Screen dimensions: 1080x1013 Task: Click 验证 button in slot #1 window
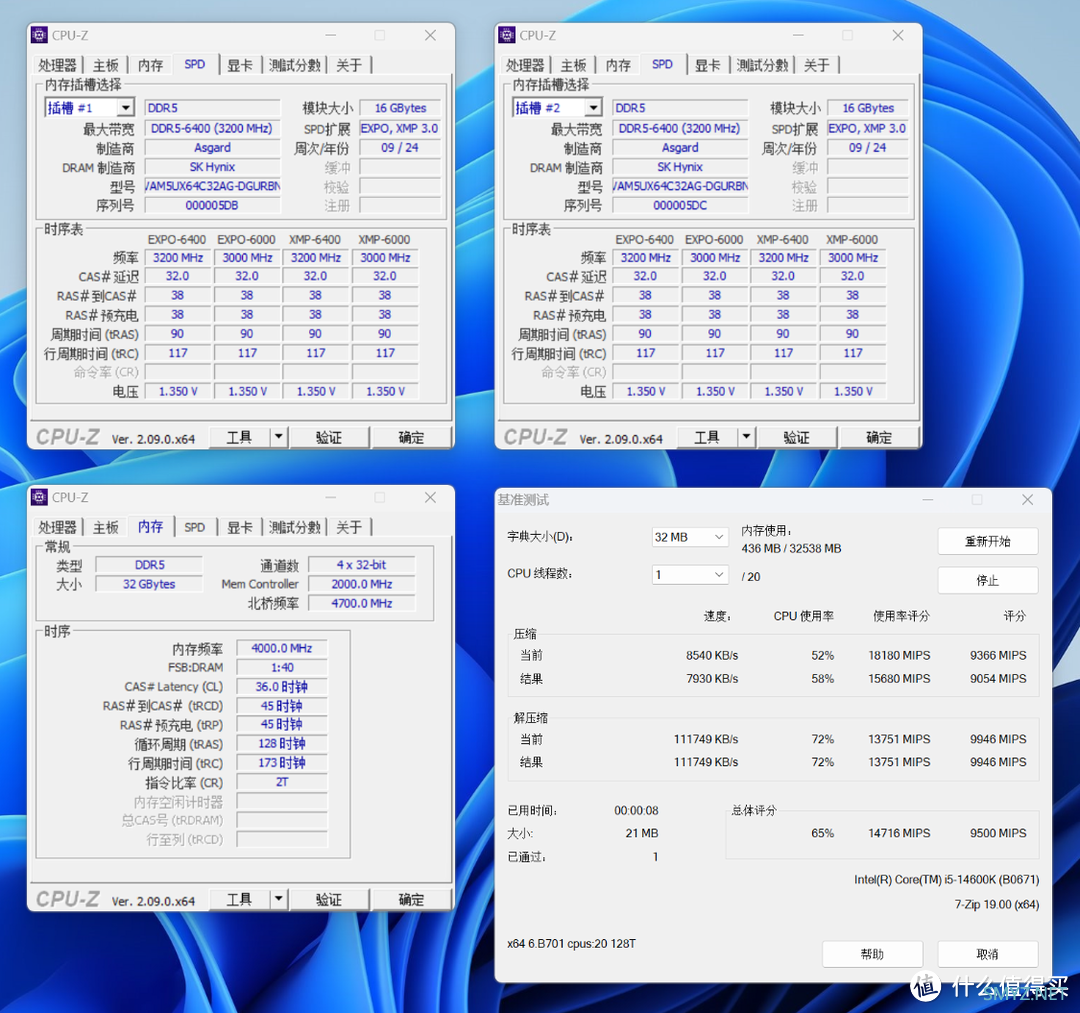pos(329,437)
